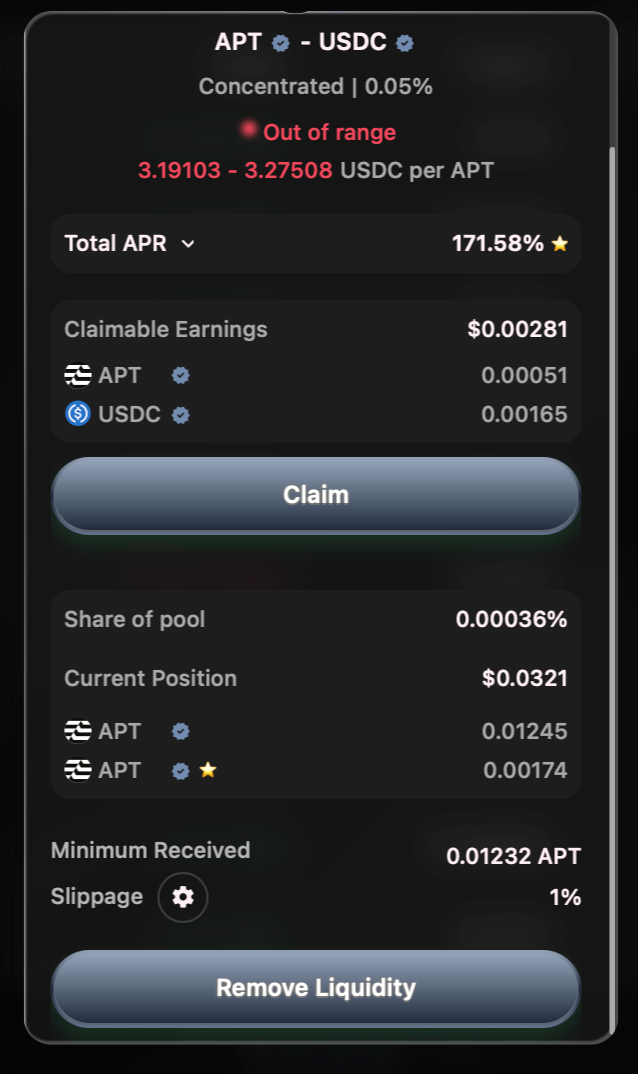Click the $0.00281 claimable earnings amount
This screenshot has width=638, height=1074.
tap(517, 329)
